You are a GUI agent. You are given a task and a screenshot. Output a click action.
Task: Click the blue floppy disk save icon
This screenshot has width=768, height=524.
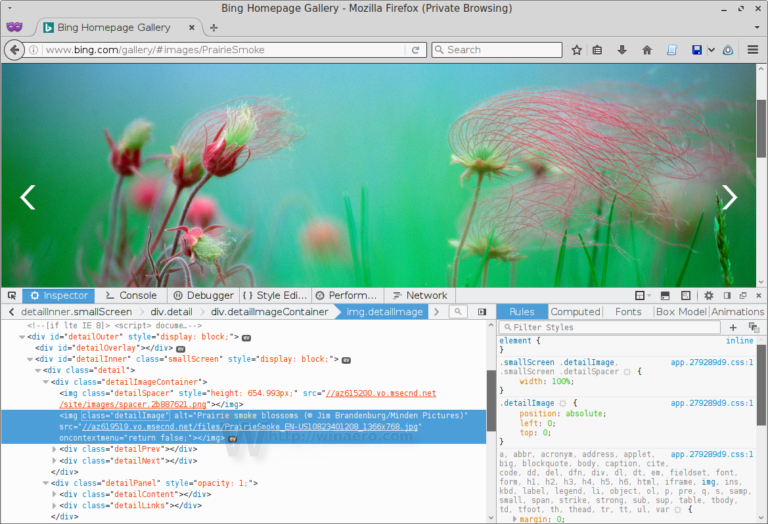(x=696, y=50)
